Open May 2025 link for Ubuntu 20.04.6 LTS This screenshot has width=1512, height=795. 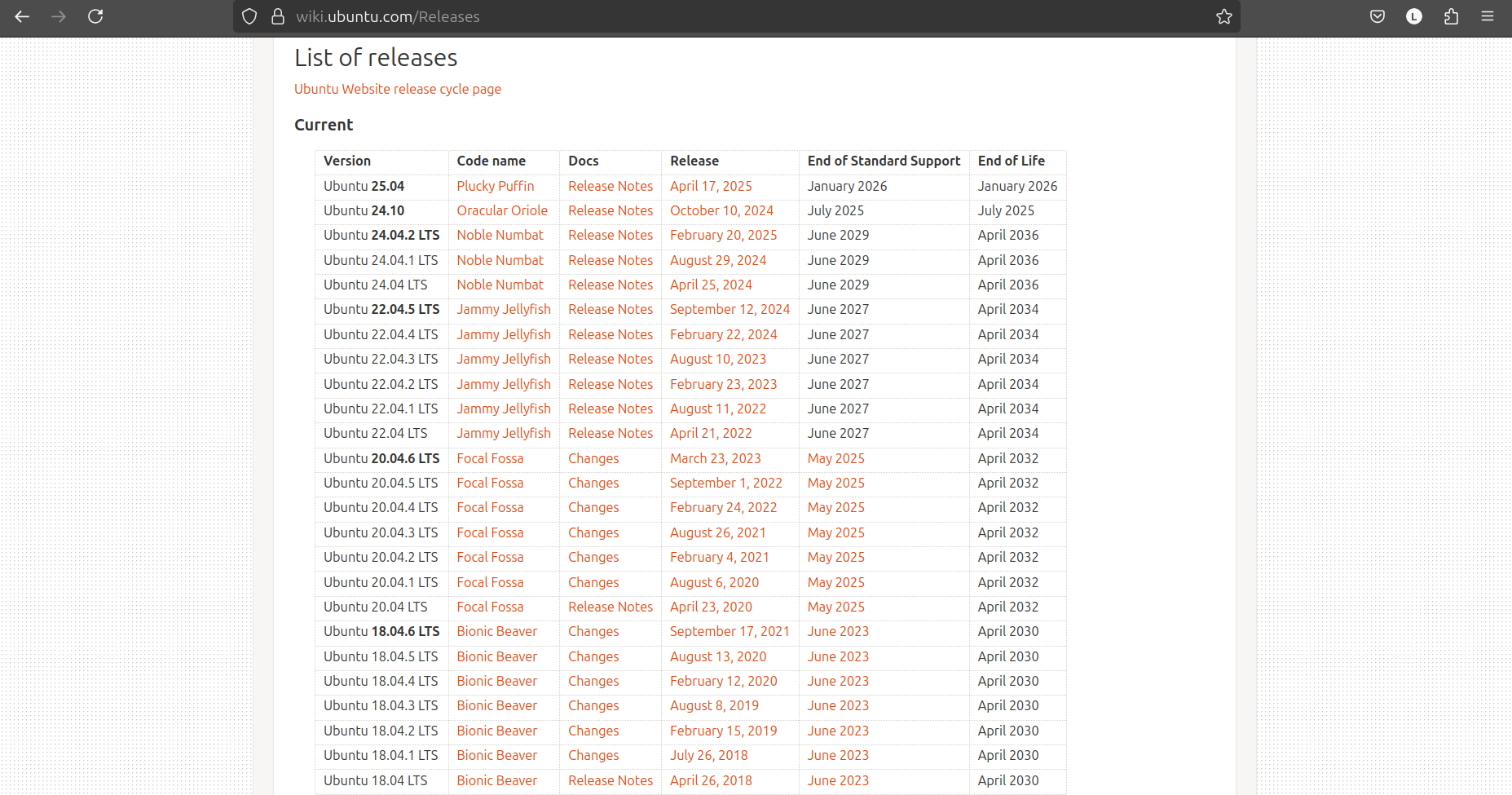click(x=836, y=458)
